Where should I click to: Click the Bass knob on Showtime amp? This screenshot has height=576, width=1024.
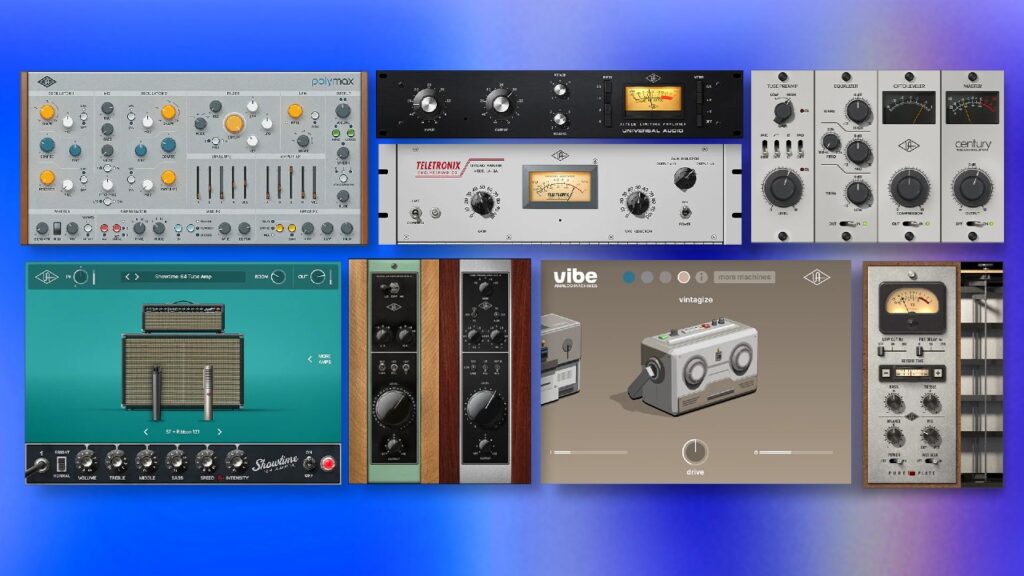coord(176,462)
